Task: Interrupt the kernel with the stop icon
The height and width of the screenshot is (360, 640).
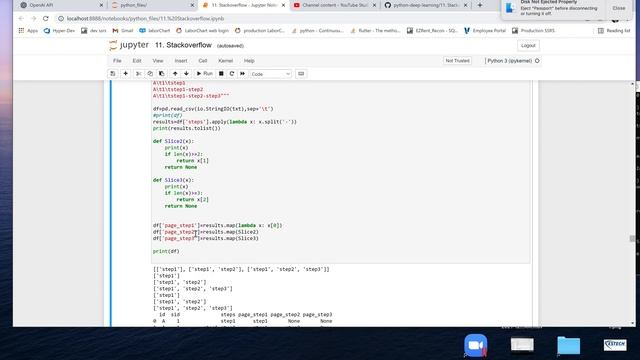Action: coord(221,74)
